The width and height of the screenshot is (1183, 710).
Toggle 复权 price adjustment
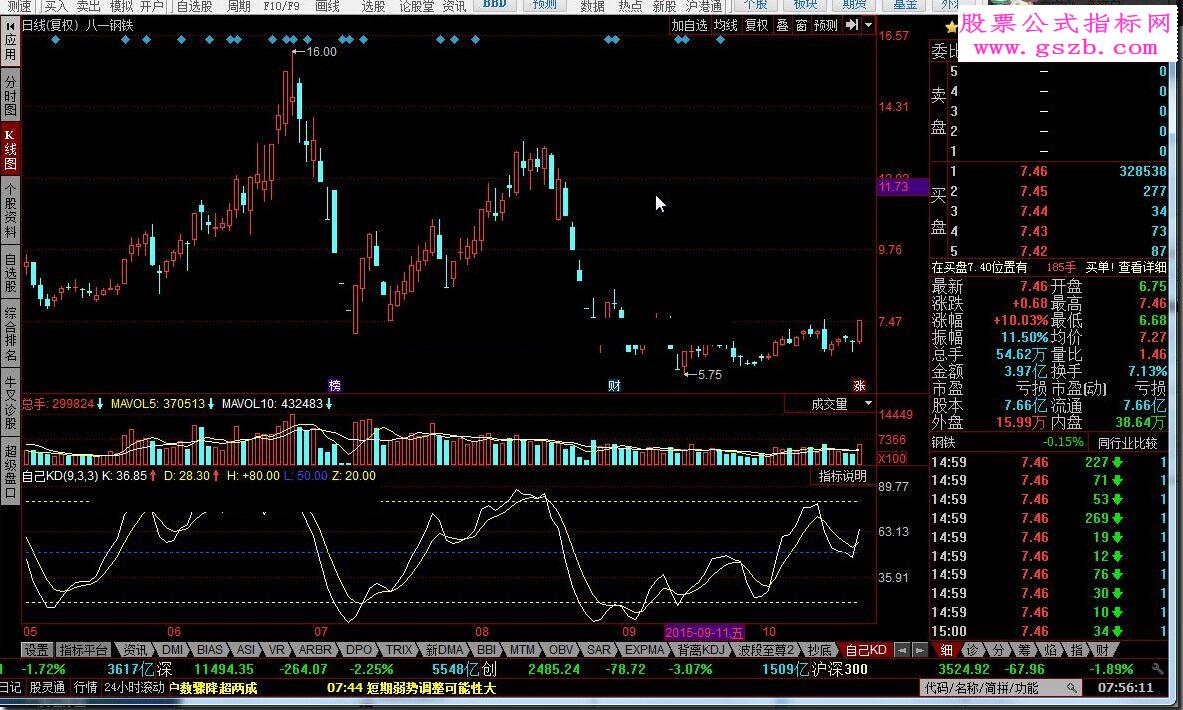(756, 25)
